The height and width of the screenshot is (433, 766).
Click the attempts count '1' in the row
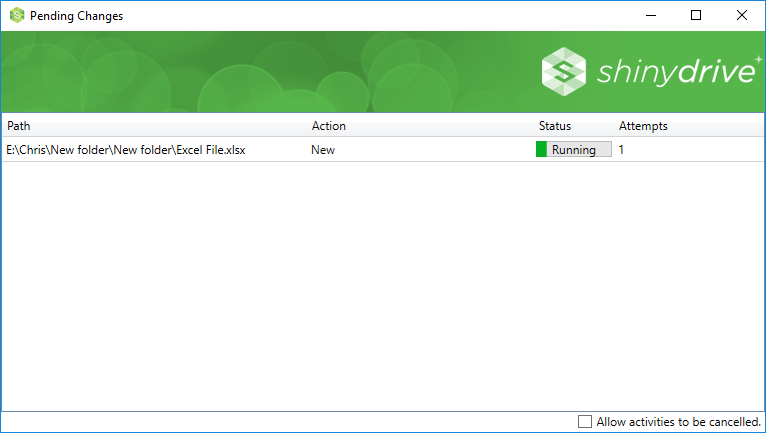tap(621, 150)
